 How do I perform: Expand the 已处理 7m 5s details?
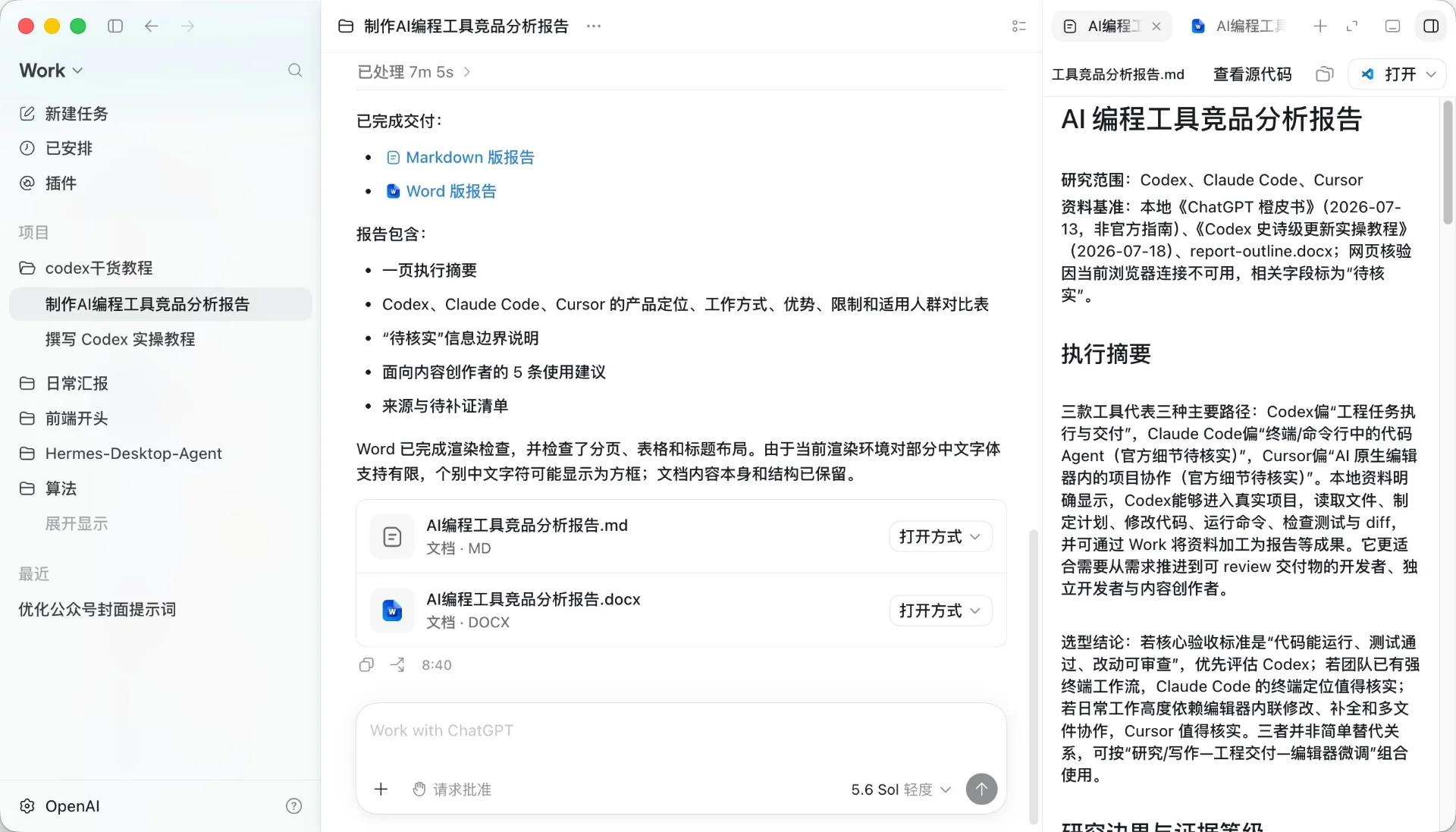(414, 72)
